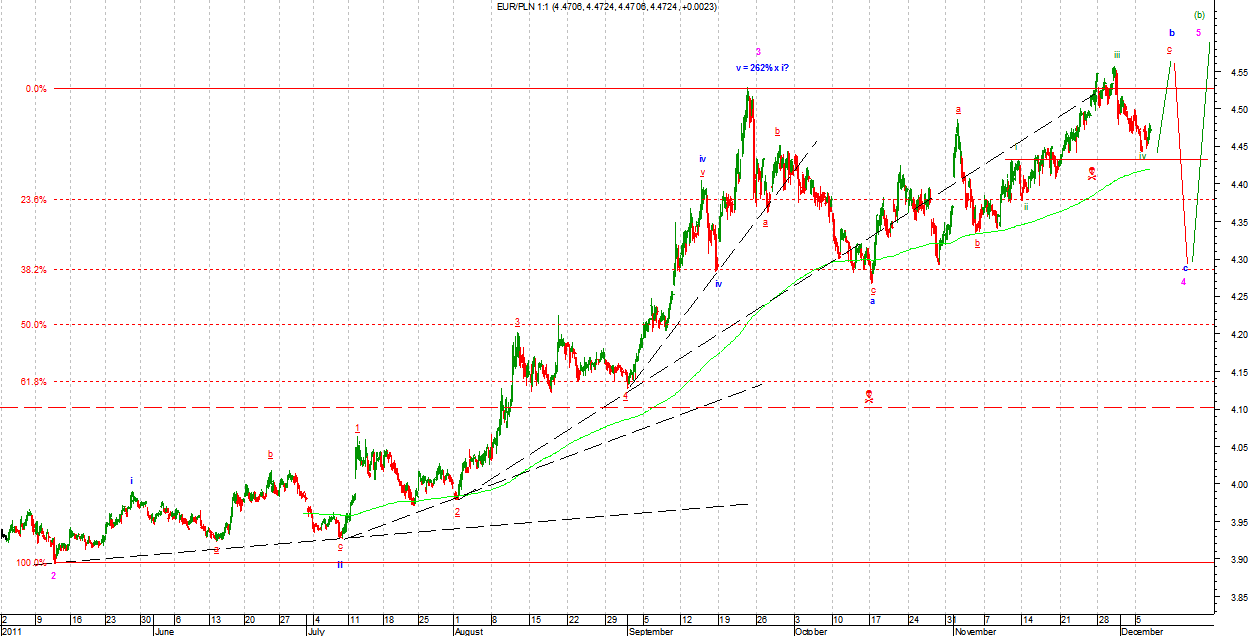Click the skull marker below the 4.43 horizontal line
The width and height of the screenshot is (1250, 636).
click(x=1092, y=173)
